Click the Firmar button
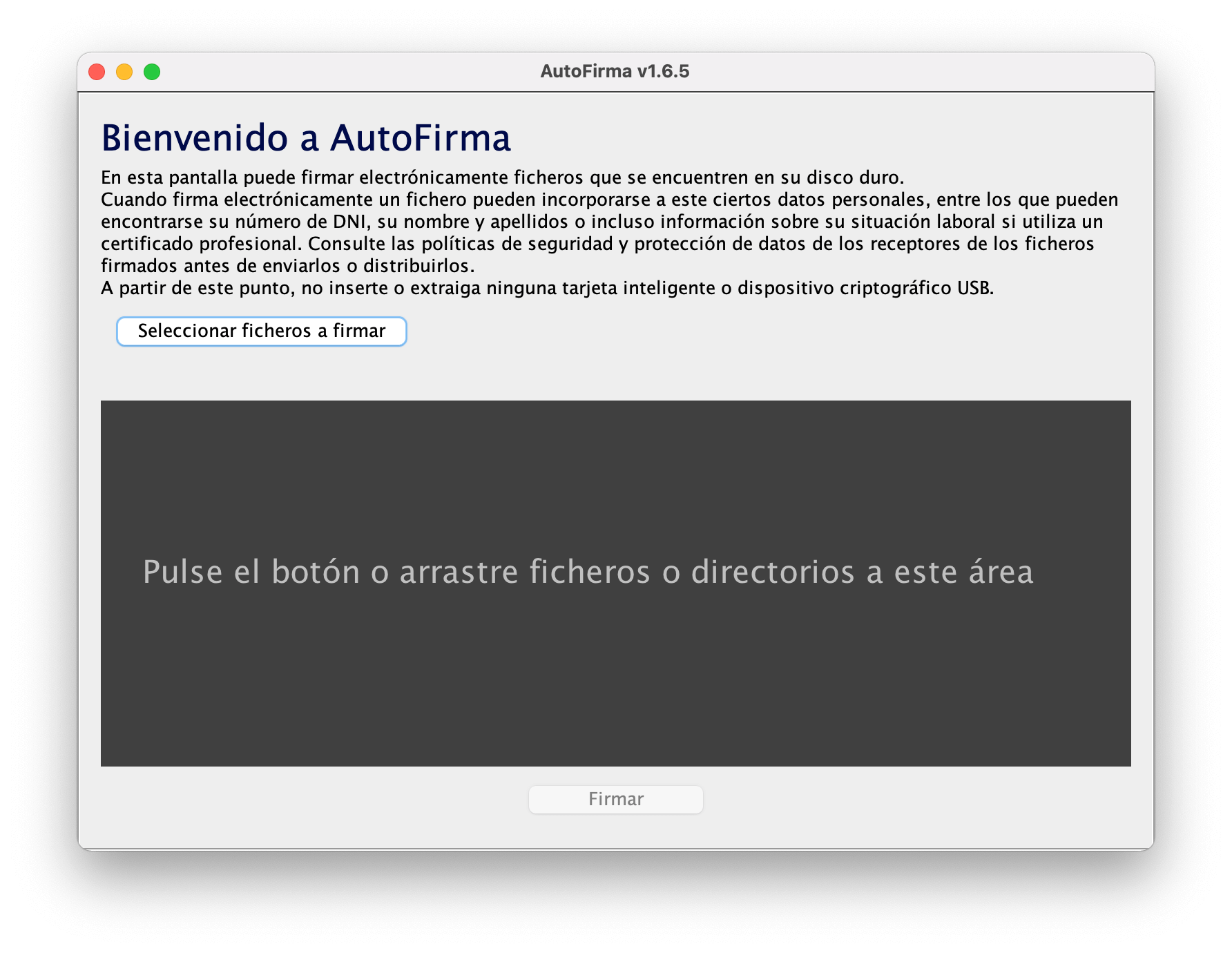 (x=616, y=799)
